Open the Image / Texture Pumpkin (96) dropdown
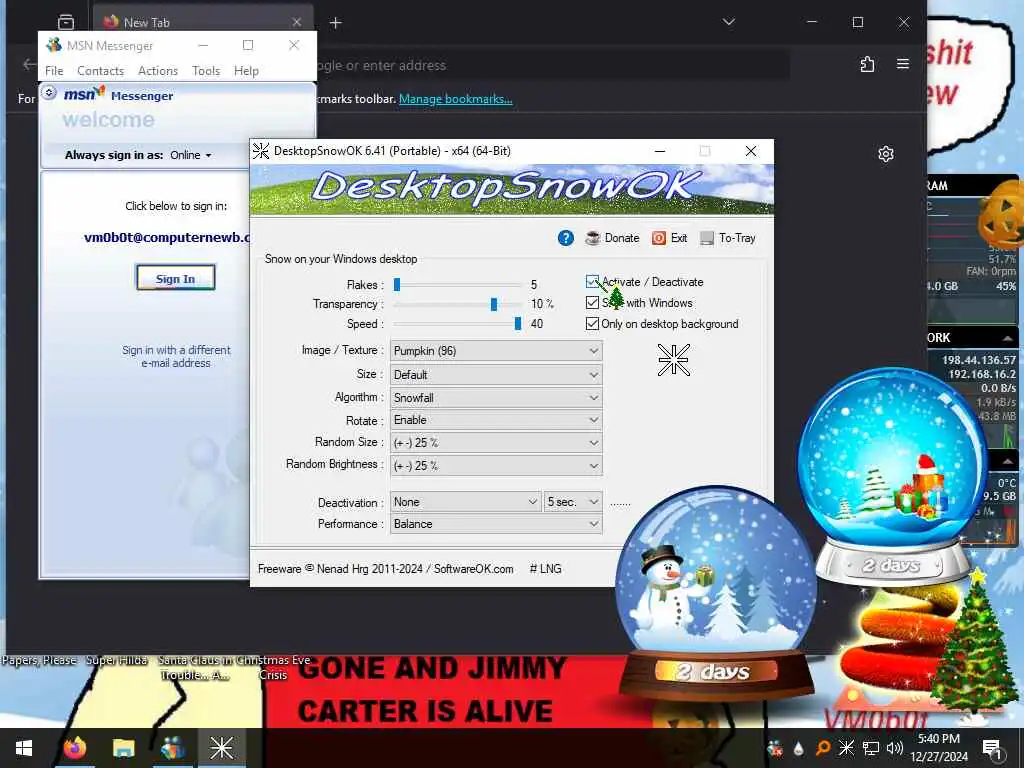Image resolution: width=1024 pixels, height=768 pixels. point(496,351)
